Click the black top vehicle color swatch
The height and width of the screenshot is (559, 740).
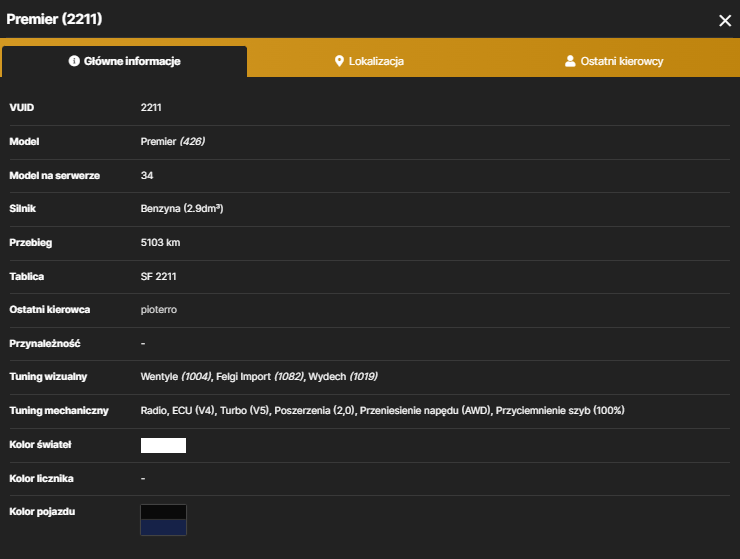pyautogui.click(x=163, y=512)
